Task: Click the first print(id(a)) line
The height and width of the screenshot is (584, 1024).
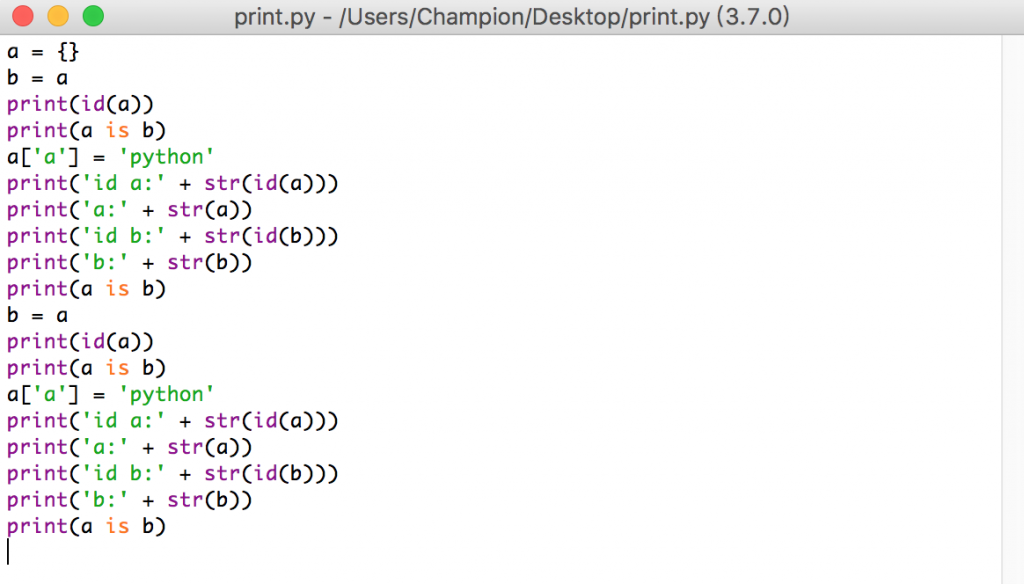Action: pos(80,104)
